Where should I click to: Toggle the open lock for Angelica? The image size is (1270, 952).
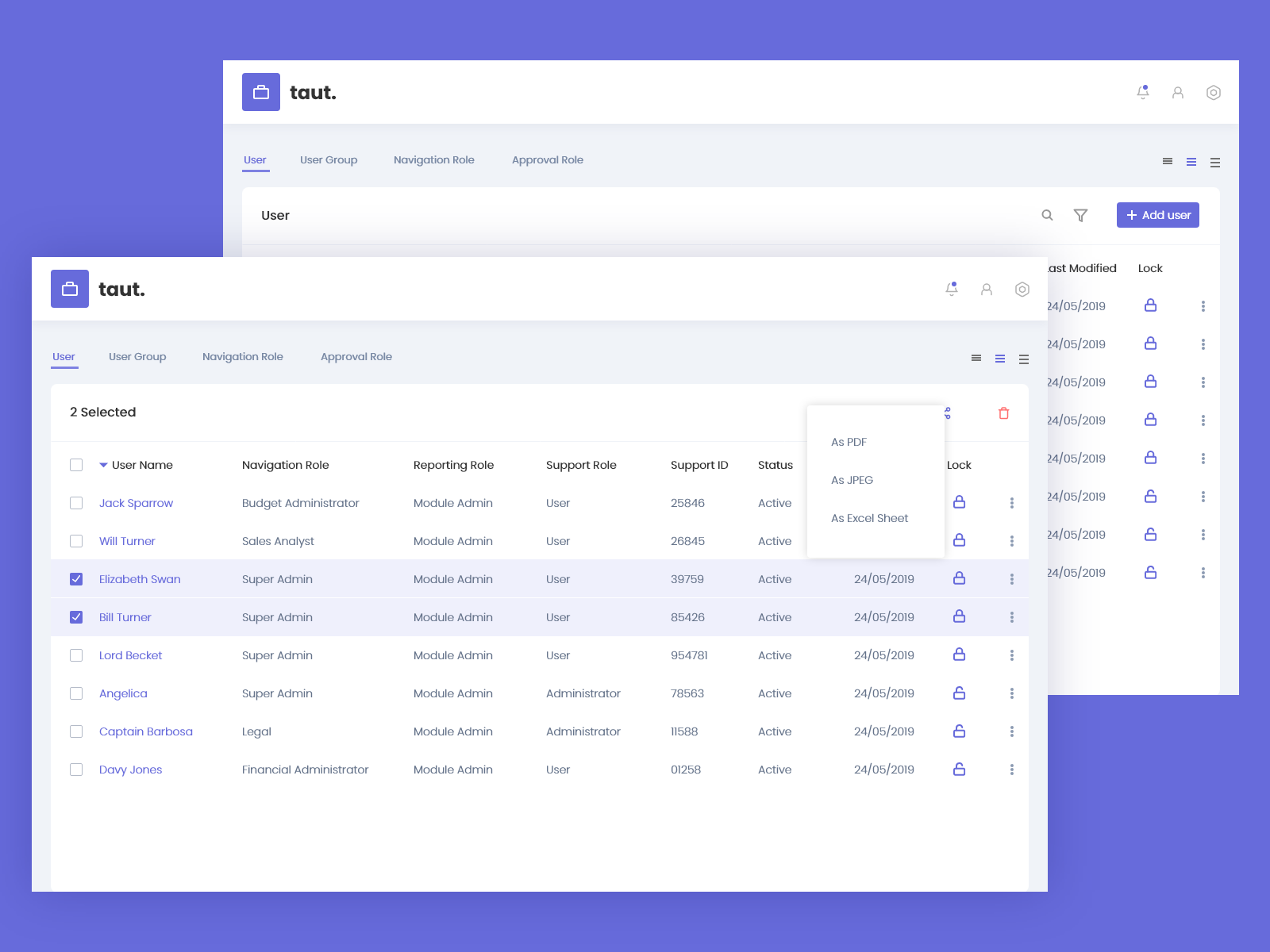[x=960, y=693]
